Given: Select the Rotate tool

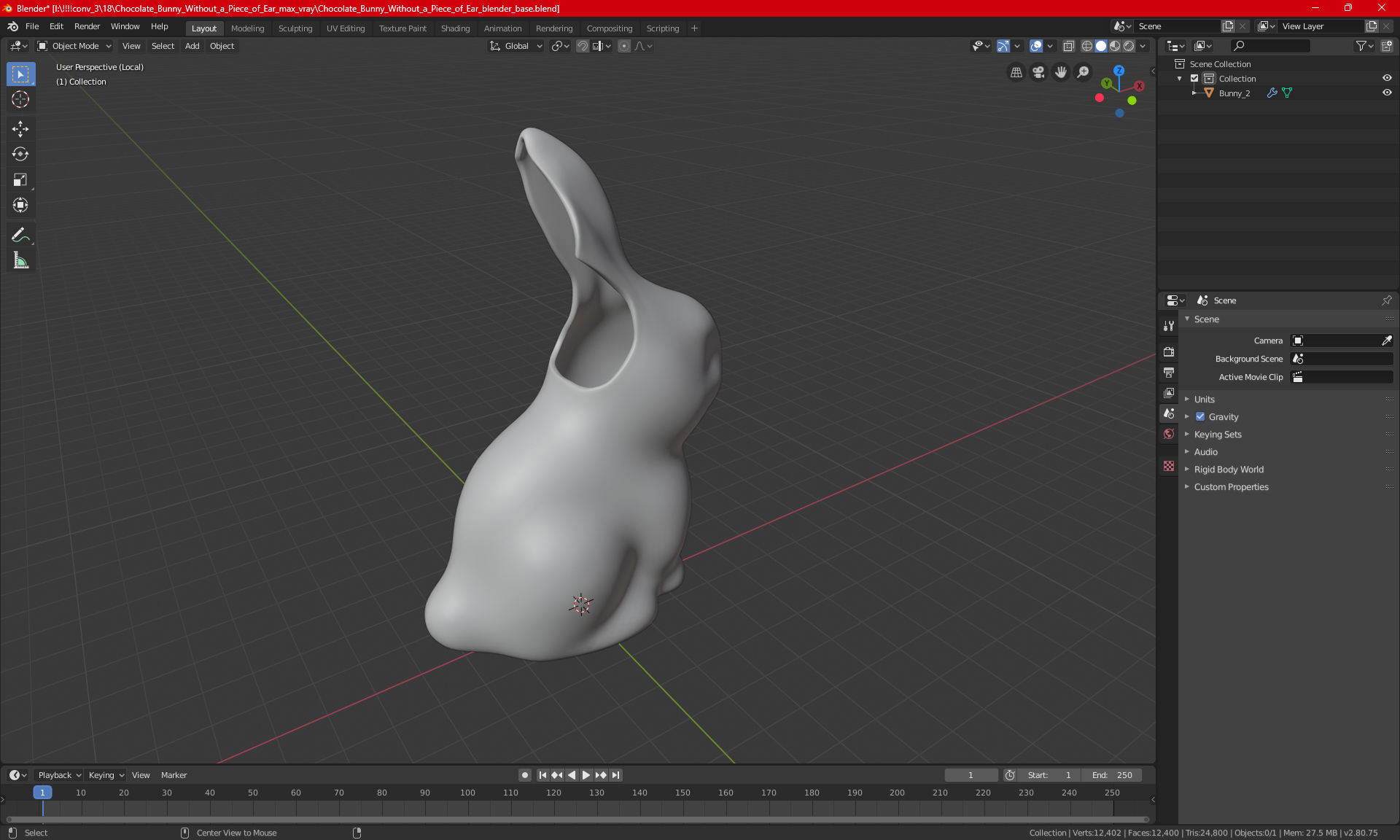Looking at the screenshot, I should coord(20,155).
